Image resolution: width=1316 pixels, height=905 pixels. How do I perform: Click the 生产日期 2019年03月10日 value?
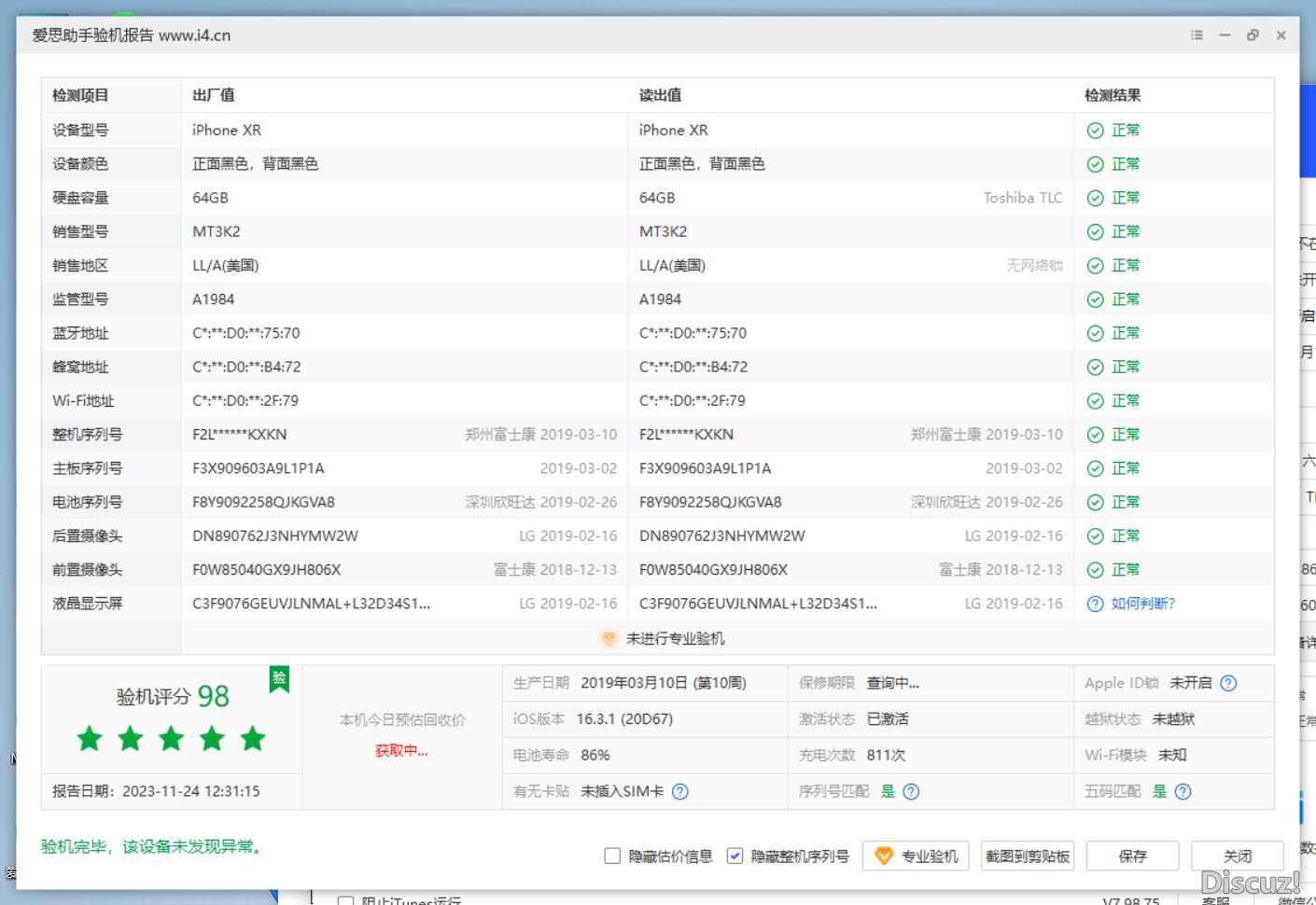(664, 683)
